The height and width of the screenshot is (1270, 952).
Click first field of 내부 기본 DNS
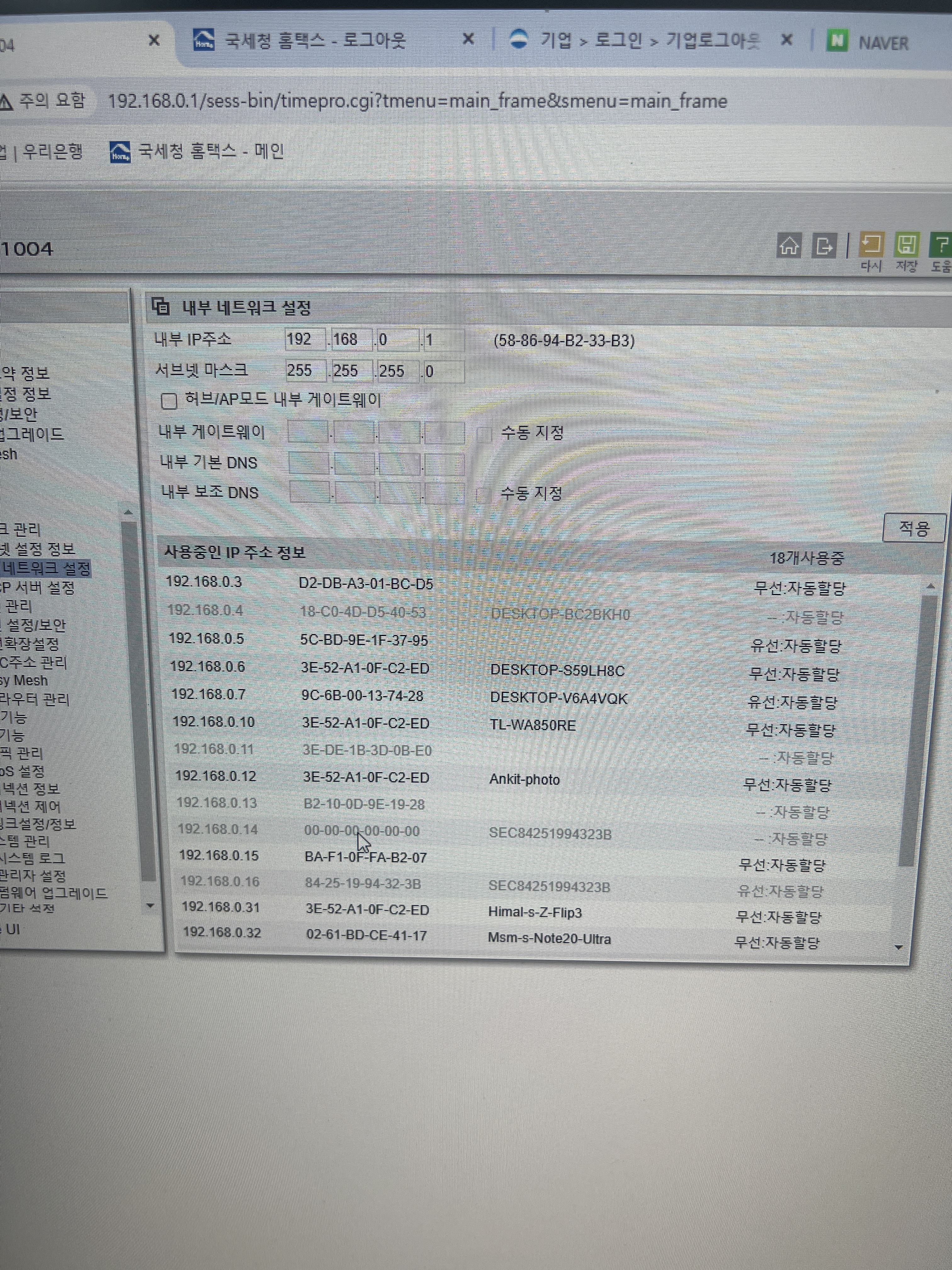pos(309,463)
